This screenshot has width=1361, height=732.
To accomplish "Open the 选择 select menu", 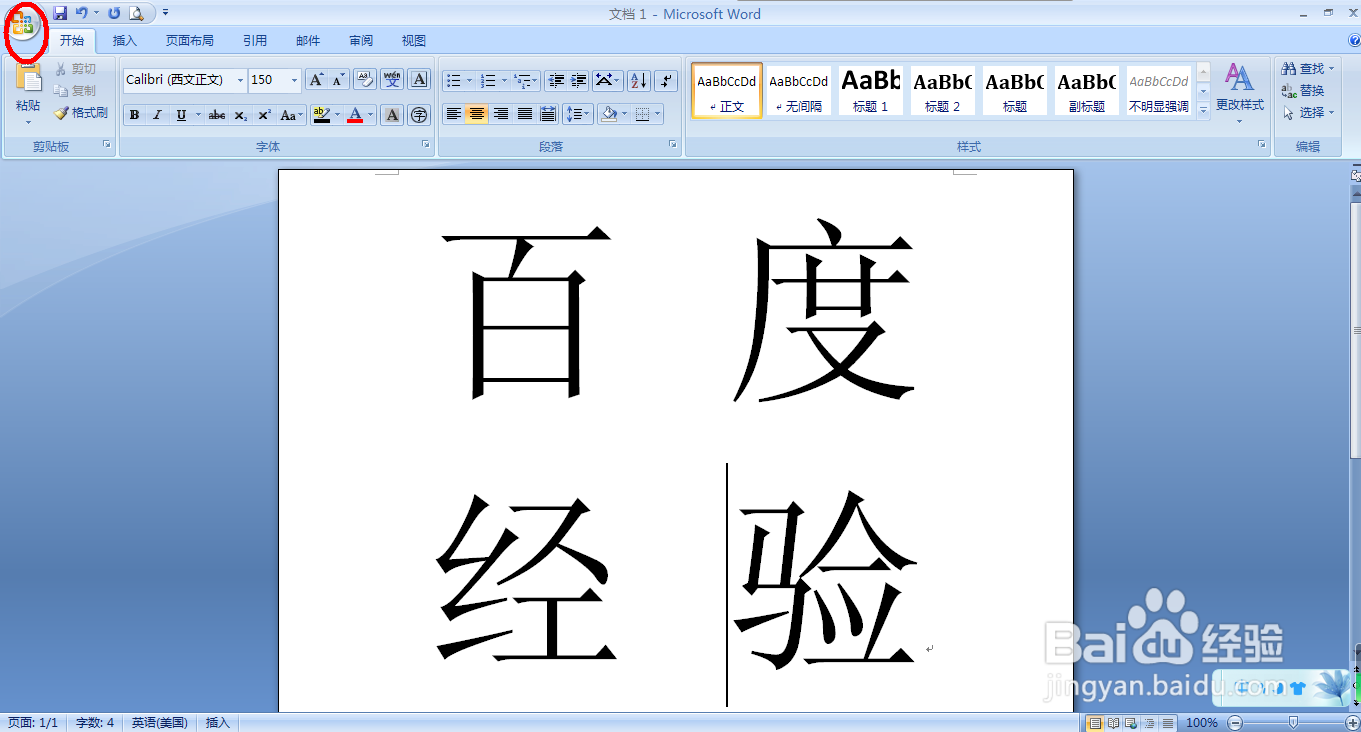I will [1308, 113].
